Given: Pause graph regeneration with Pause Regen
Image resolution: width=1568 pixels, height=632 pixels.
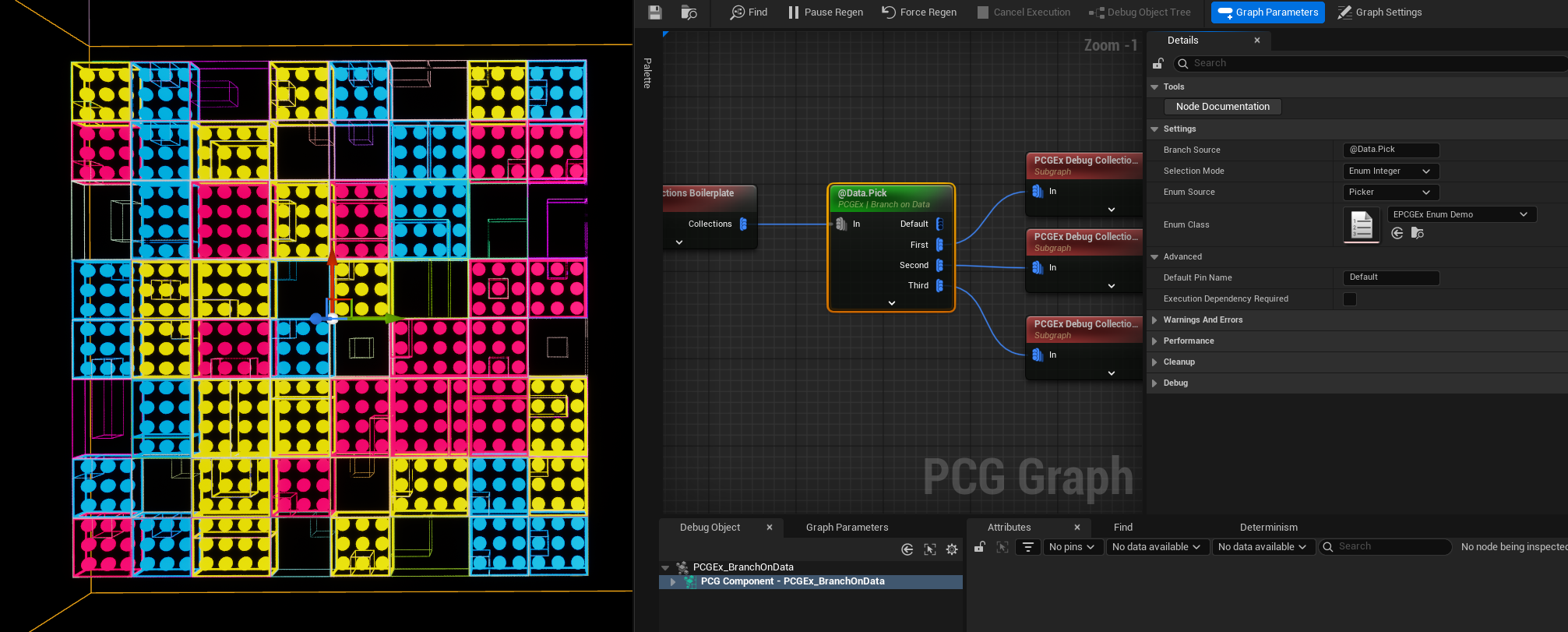Looking at the screenshot, I should point(825,12).
